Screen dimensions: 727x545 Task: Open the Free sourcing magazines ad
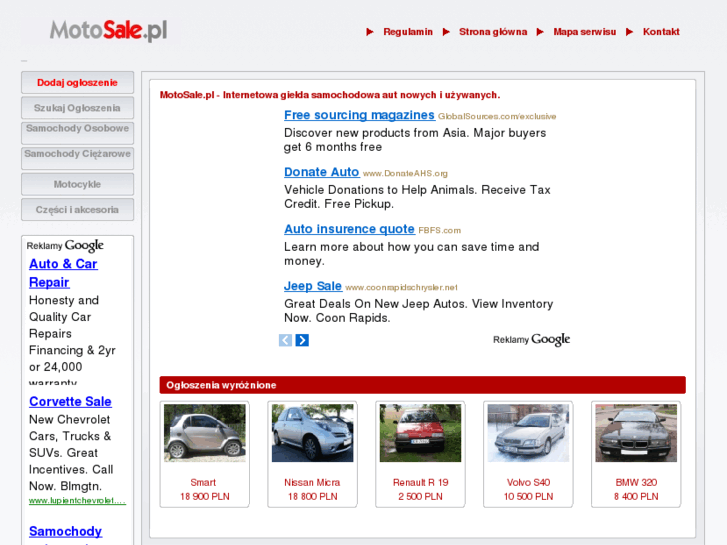pos(359,115)
